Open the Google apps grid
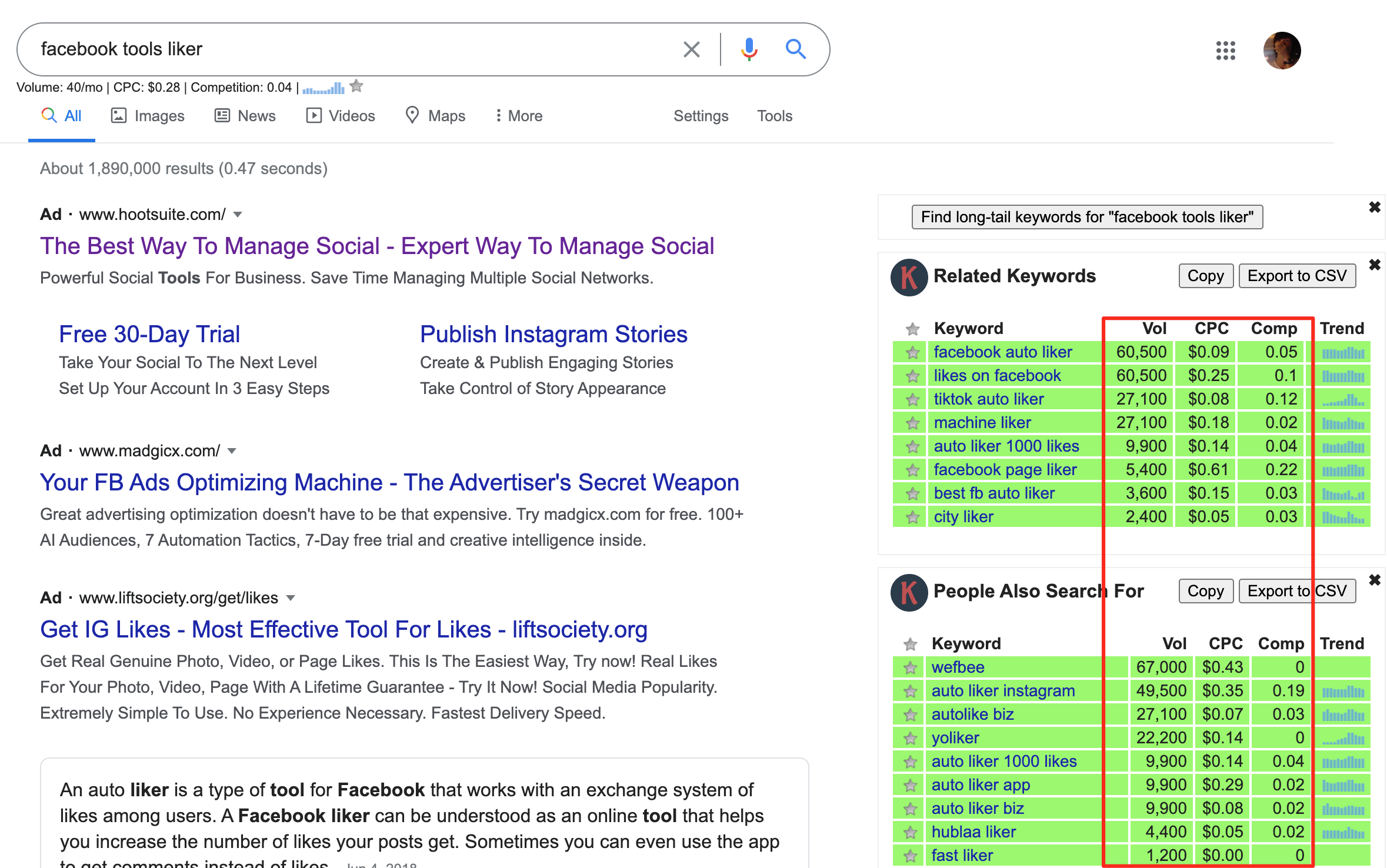 pyautogui.click(x=1226, y=51)
